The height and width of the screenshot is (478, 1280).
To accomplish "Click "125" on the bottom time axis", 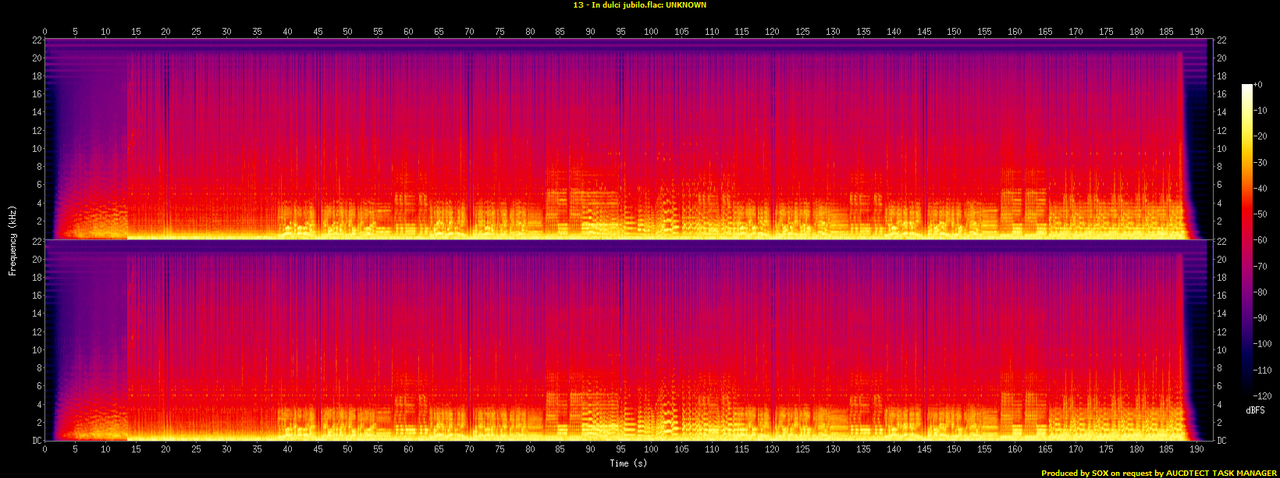I will pos(802,451).
